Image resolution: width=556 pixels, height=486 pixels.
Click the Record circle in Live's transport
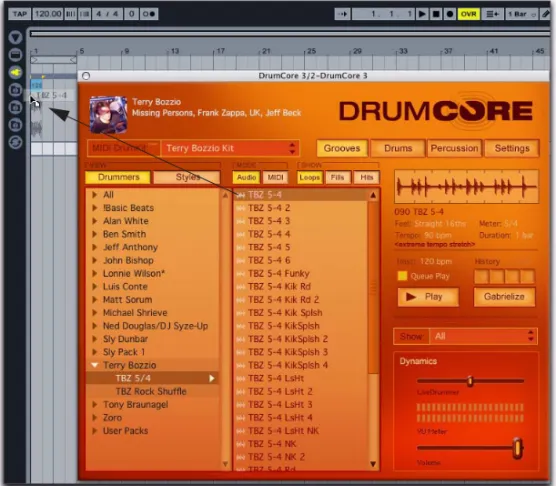(450, 14)
